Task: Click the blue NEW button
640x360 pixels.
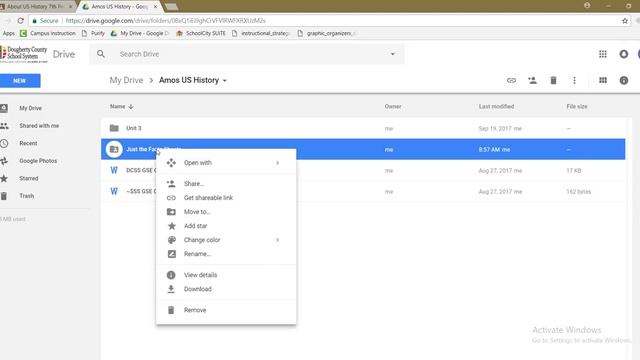Action: 20,81
